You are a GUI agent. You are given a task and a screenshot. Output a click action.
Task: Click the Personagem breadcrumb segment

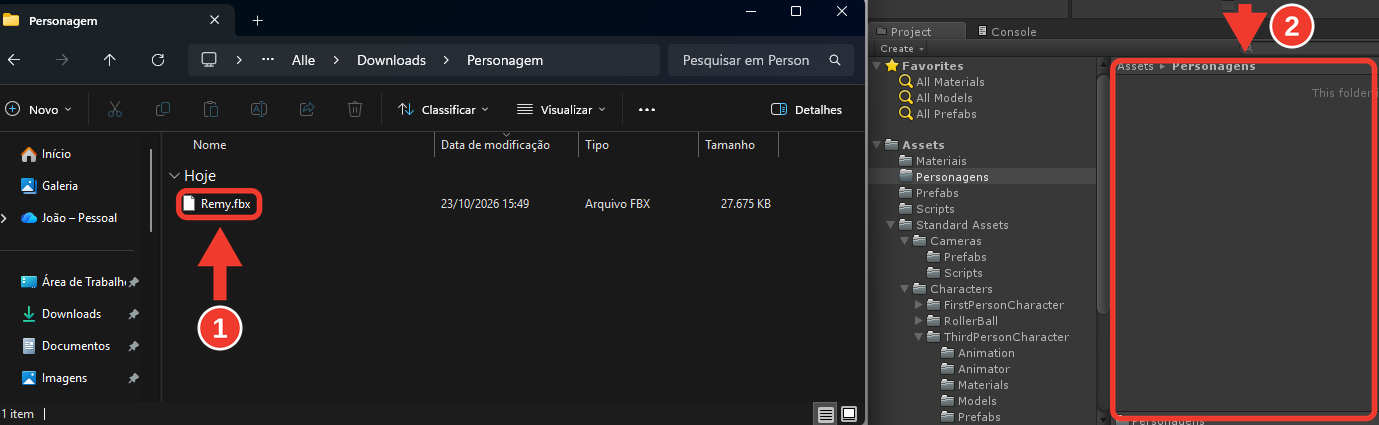click(505, 60)
